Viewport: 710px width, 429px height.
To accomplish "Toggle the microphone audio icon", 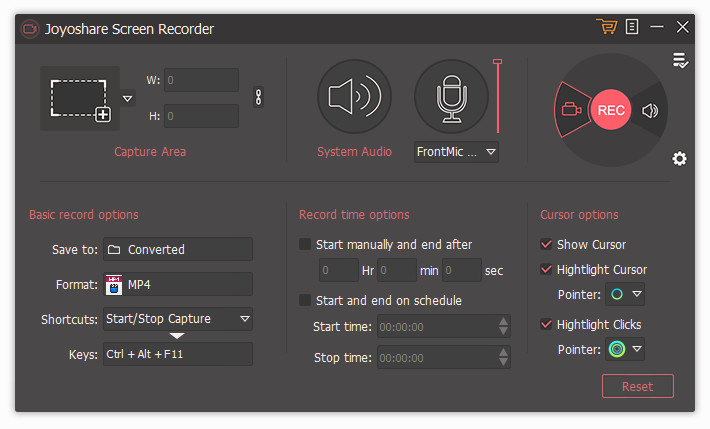I will [x=451, y=96].
